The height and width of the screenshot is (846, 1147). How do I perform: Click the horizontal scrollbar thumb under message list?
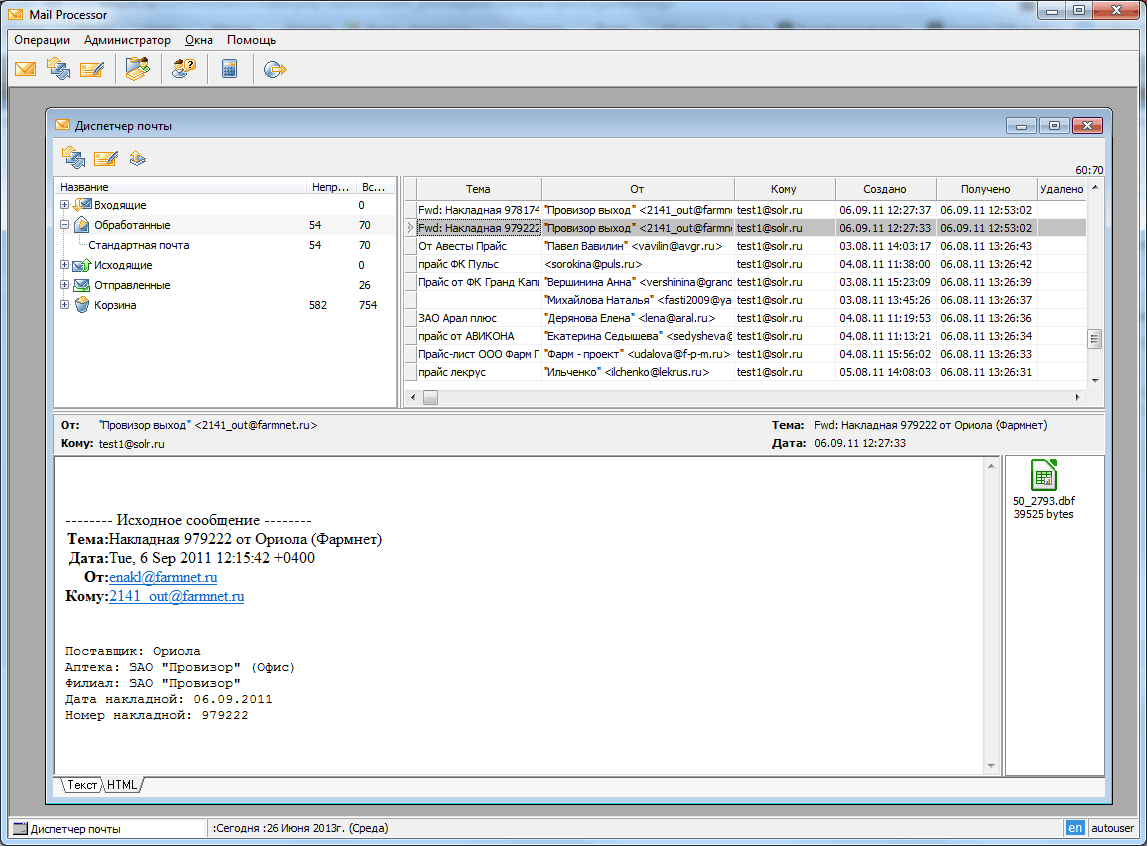(x=430, y=397)
